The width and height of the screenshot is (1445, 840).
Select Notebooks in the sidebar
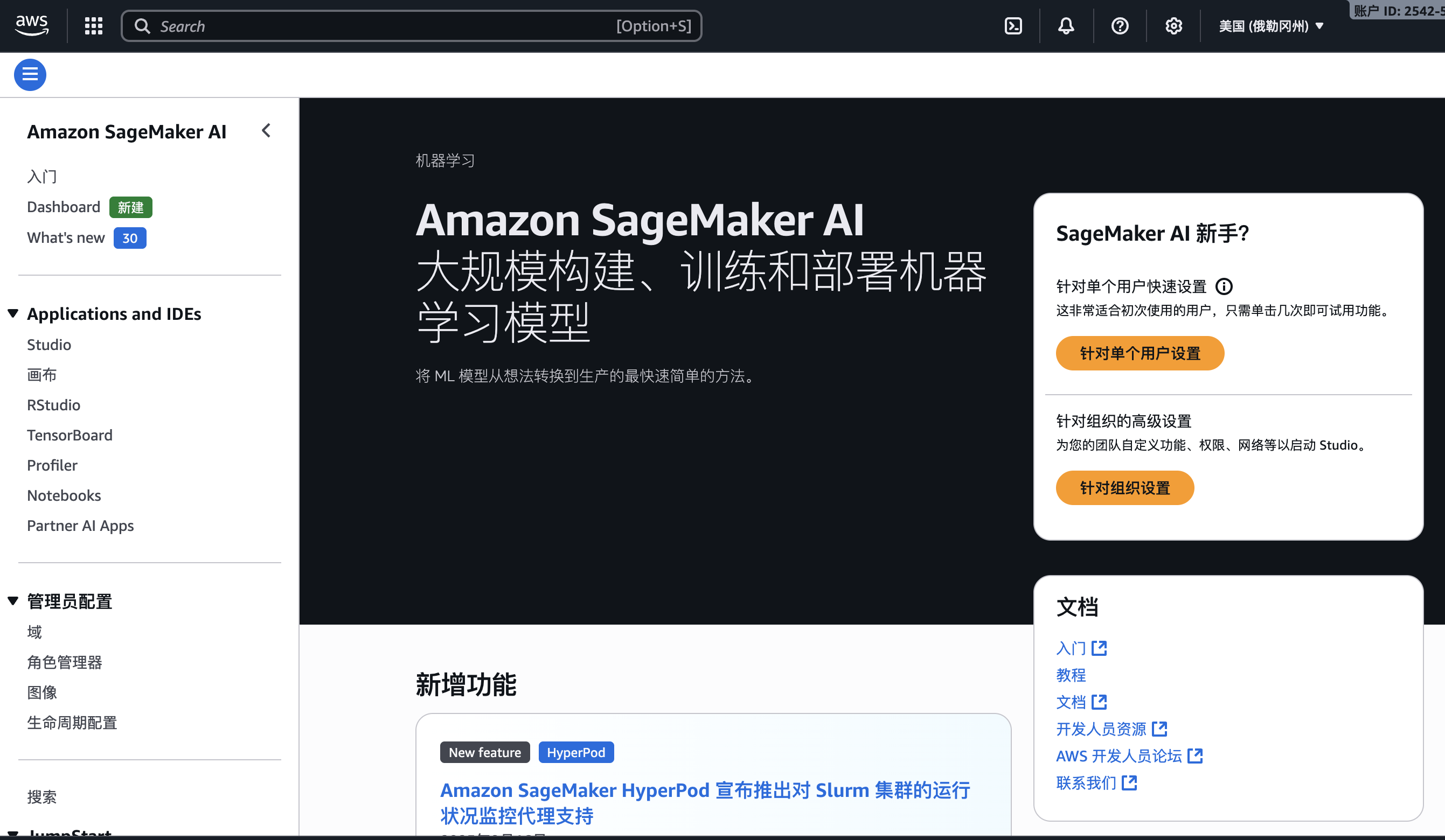(64, 495)
